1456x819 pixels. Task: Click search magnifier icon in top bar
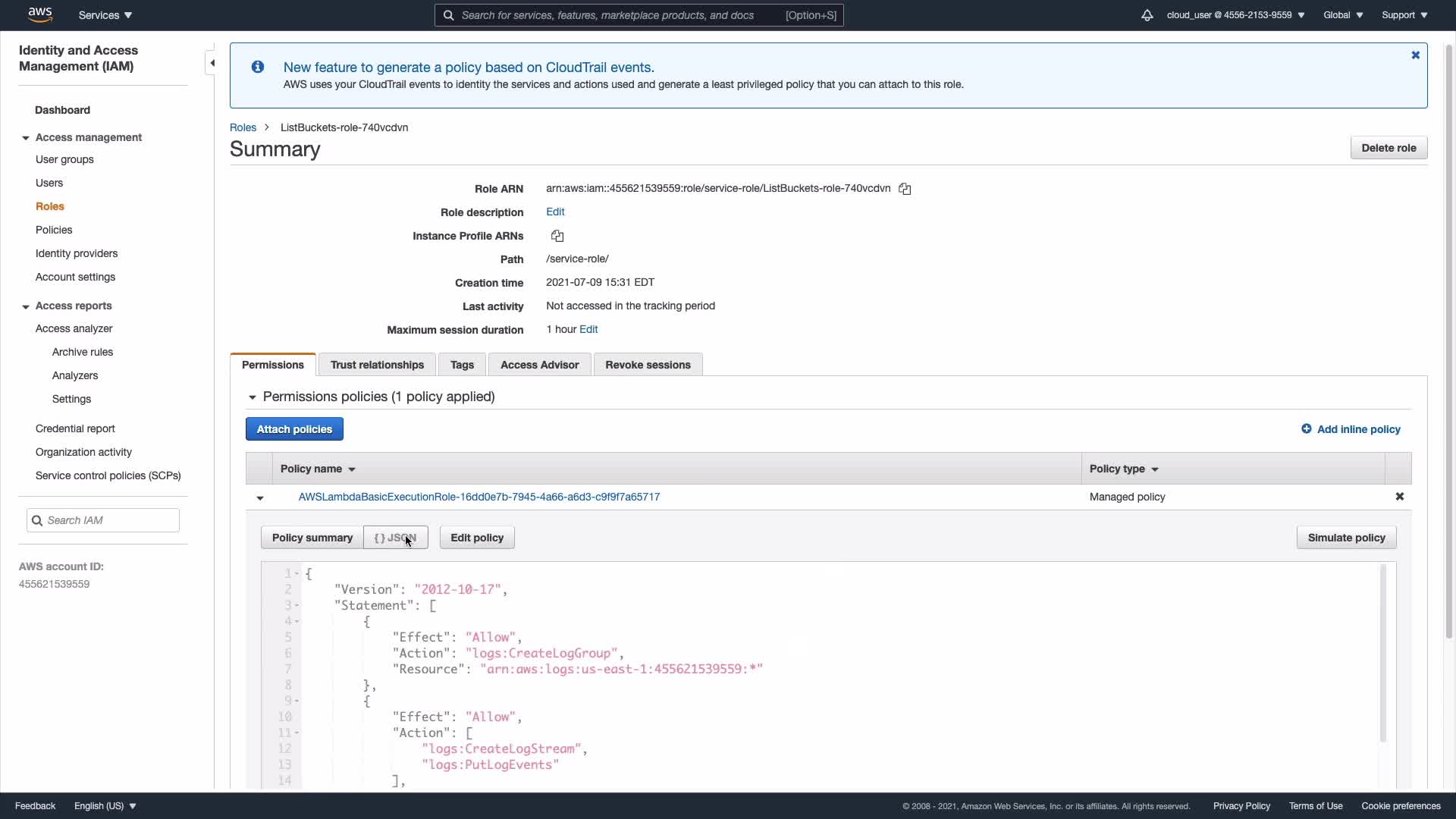[x=448, y=15]
